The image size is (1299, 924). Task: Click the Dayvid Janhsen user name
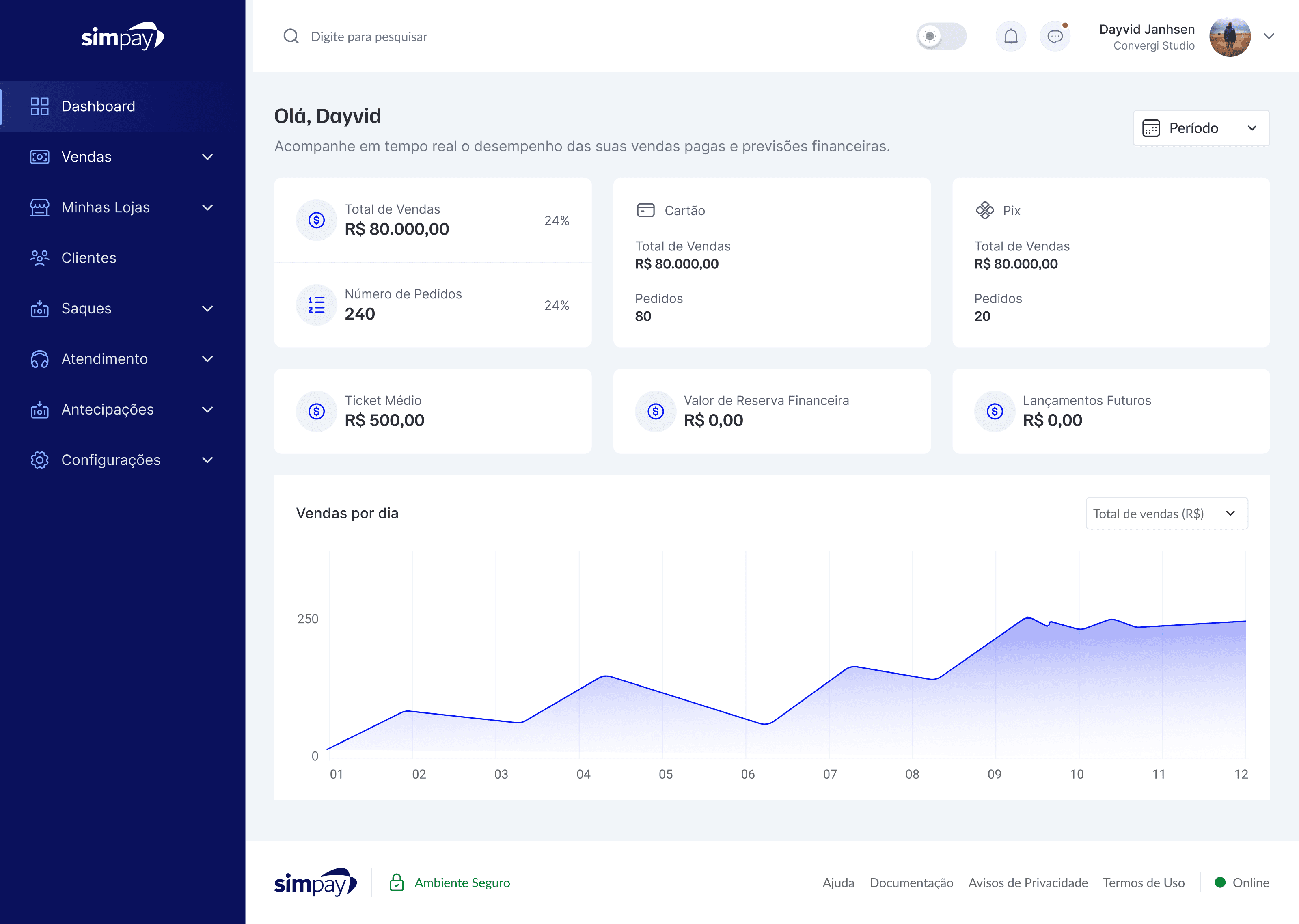1147,29
